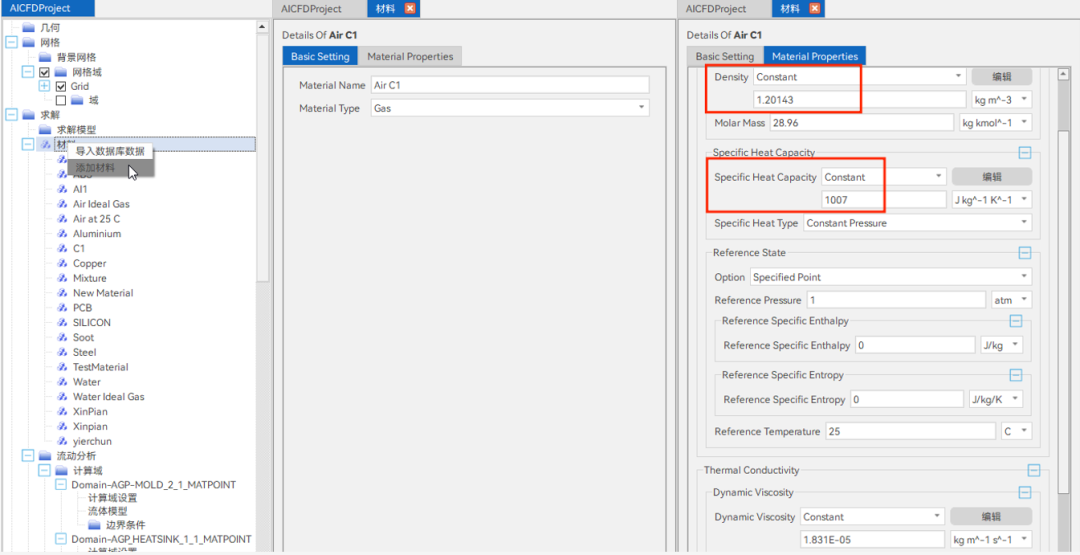Close the 材料 tab in right pane
The image size is (1080, 555).
815,9
